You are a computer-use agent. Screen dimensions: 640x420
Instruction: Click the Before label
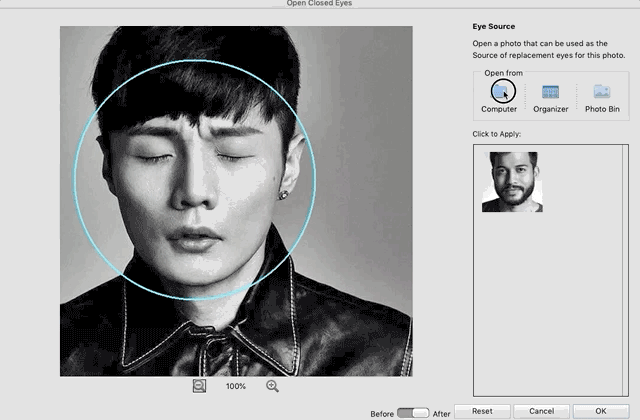click(382, 414)
